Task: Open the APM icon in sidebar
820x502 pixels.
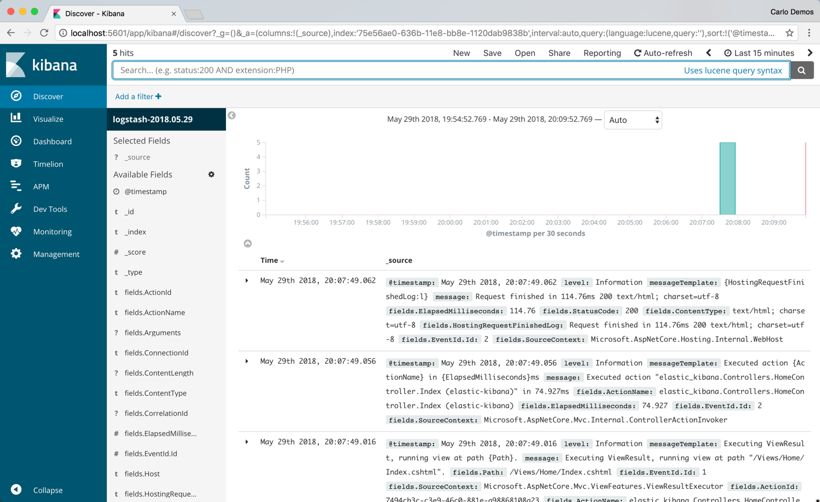Action: [x=16, y=186]
